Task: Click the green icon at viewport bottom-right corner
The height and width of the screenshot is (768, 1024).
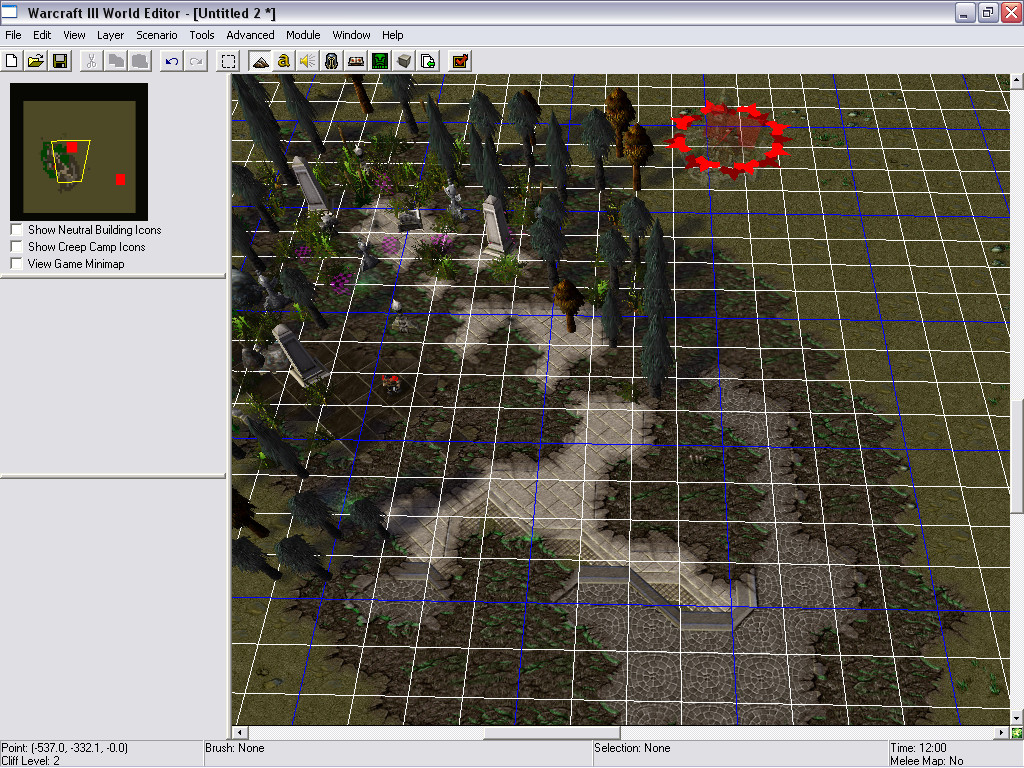Action: tap(1017, 733)
